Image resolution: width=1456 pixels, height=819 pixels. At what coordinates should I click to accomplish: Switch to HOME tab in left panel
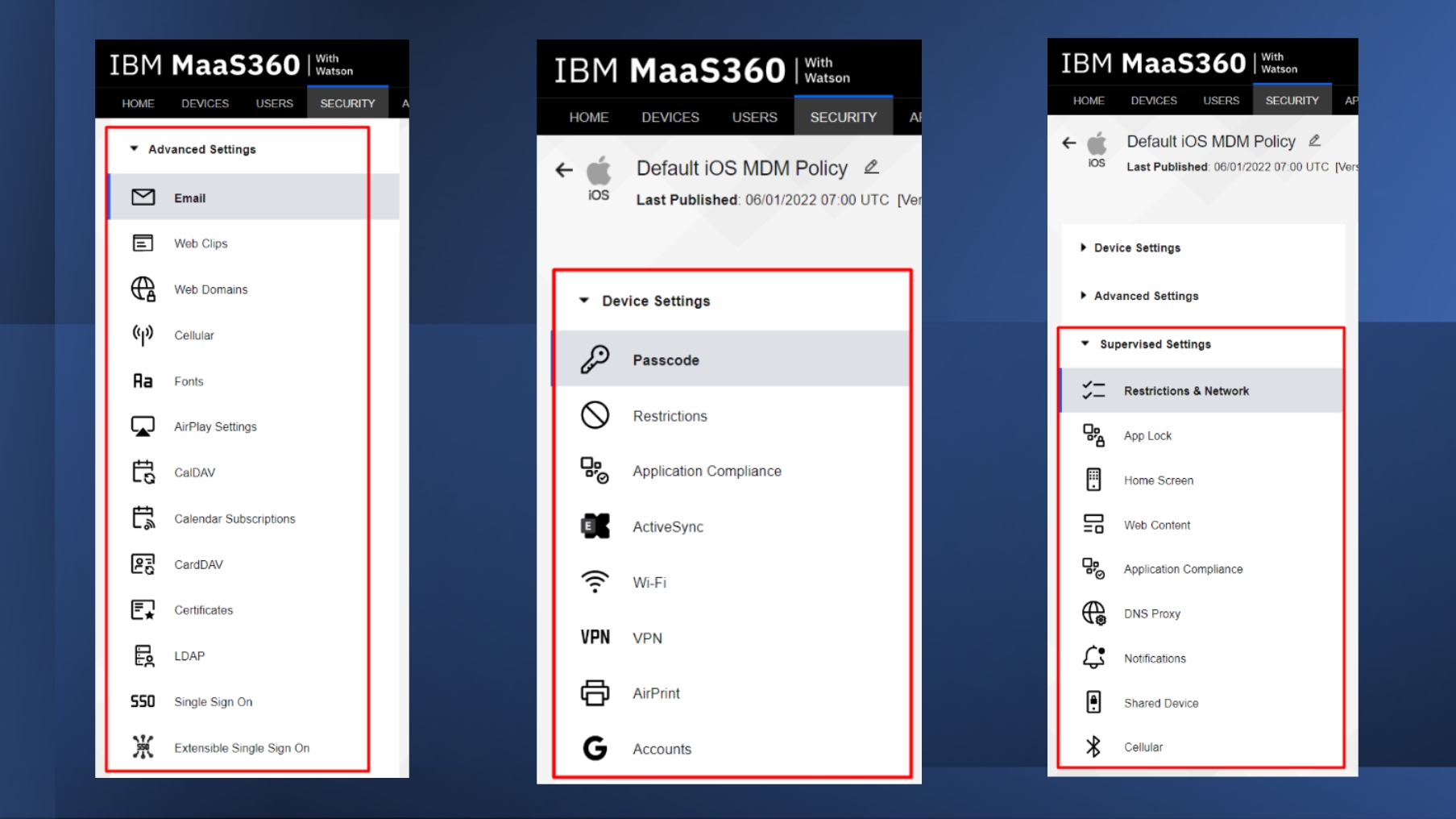pyautogui.click(x=138, y=103)
